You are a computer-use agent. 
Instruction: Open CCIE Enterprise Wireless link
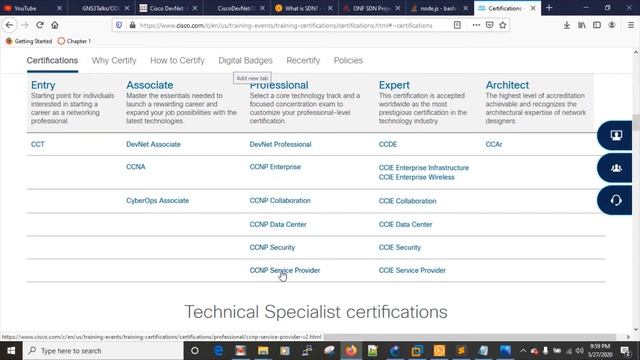[x=416, y=177]
